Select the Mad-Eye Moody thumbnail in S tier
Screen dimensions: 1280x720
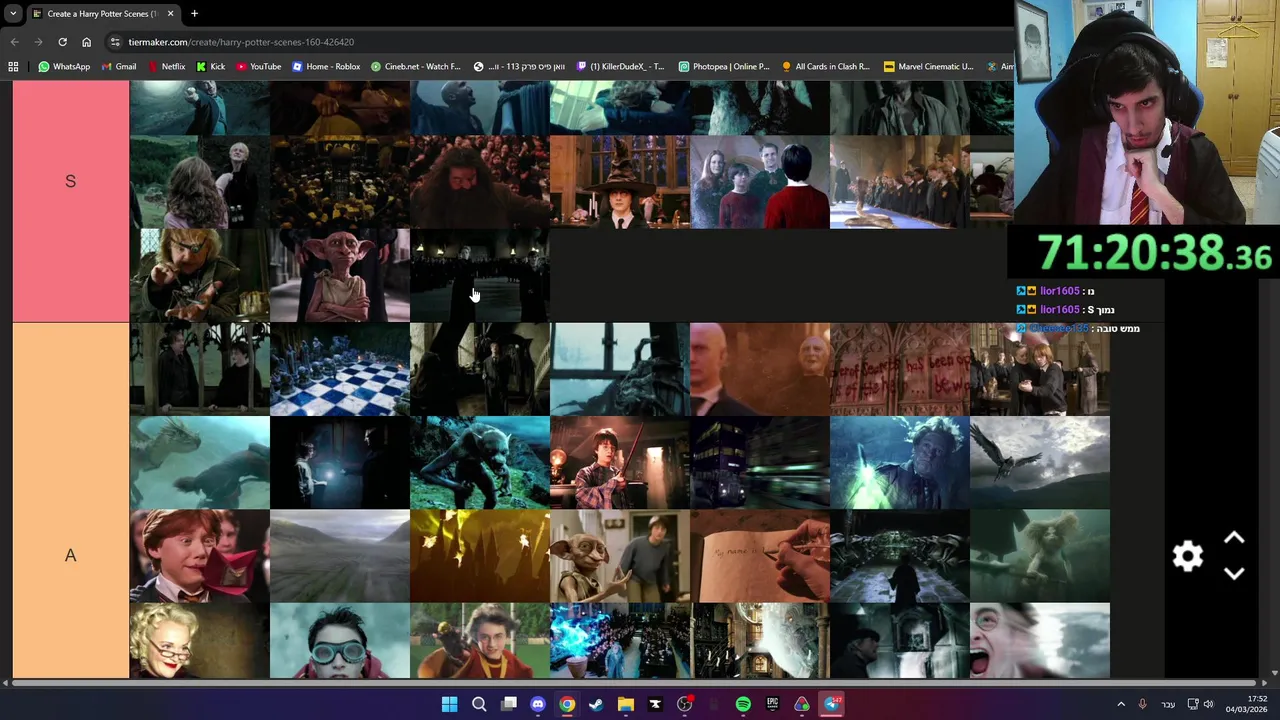coord(200,275)
